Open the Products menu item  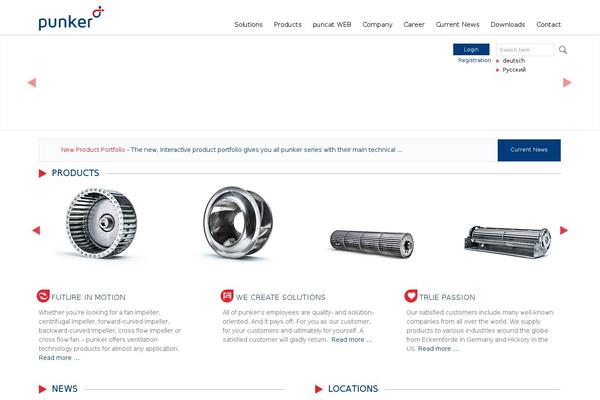(287, 24)
